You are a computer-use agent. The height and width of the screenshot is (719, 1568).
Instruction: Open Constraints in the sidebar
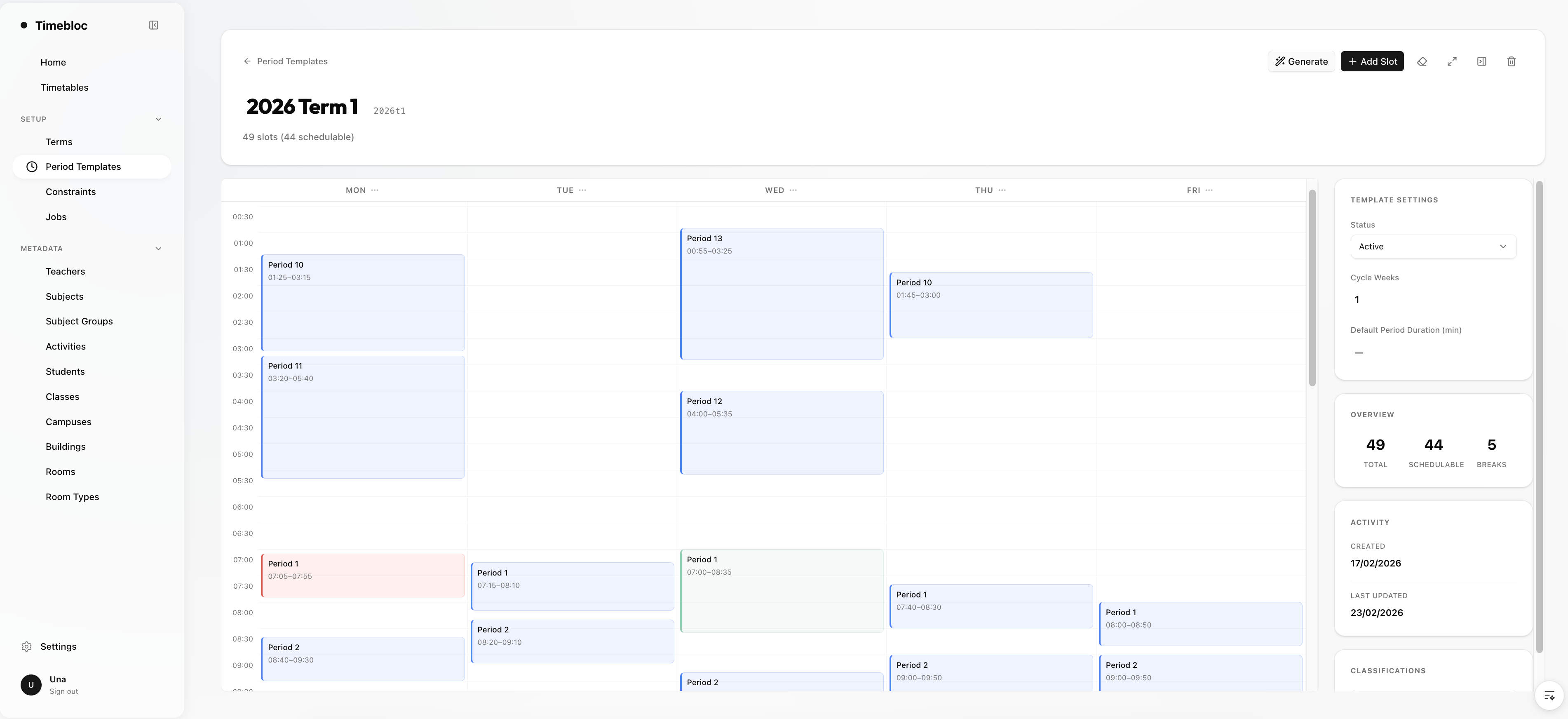(x=70, y=192)
